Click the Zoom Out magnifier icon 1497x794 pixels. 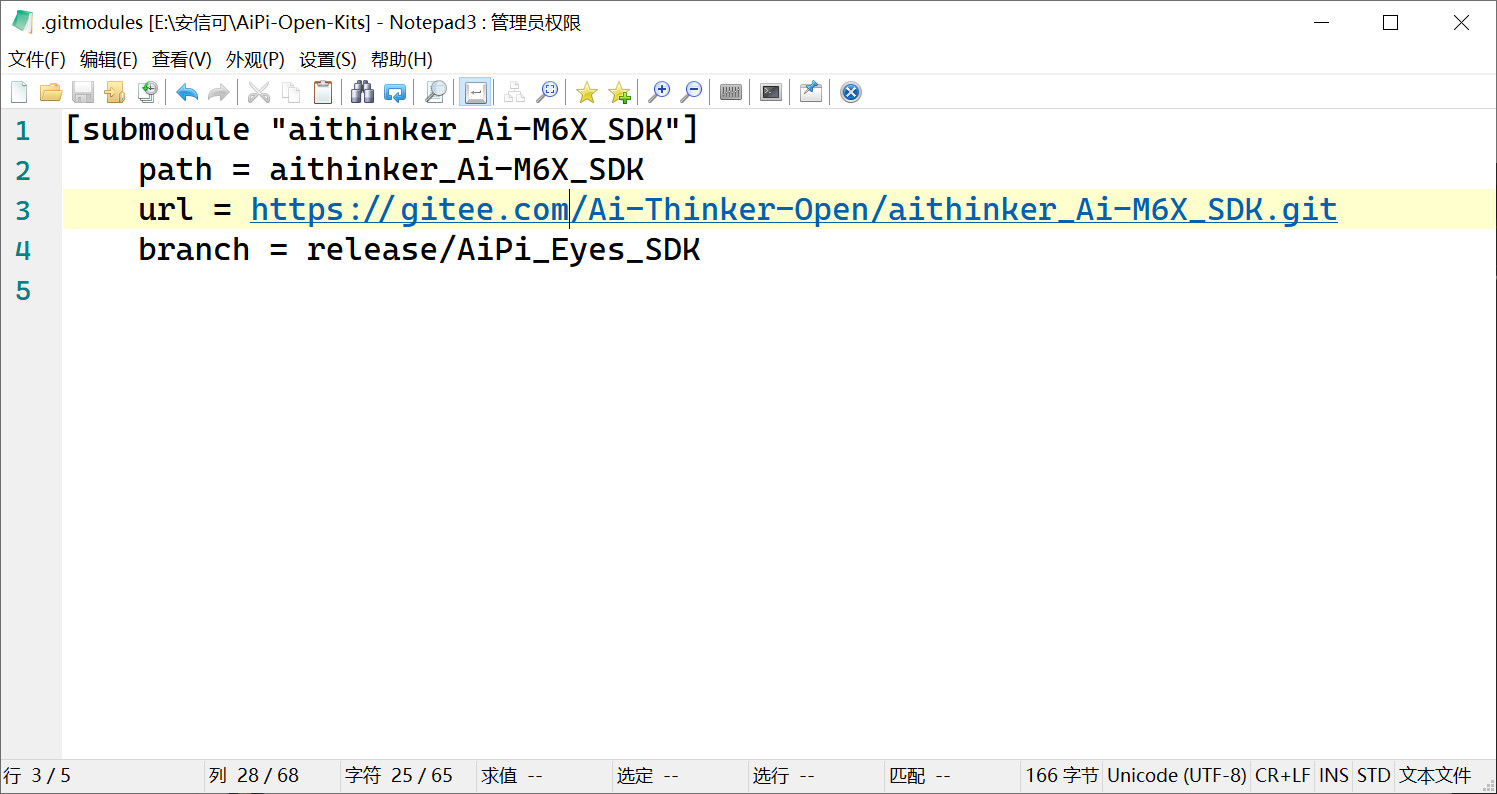(x=691, y=93)
